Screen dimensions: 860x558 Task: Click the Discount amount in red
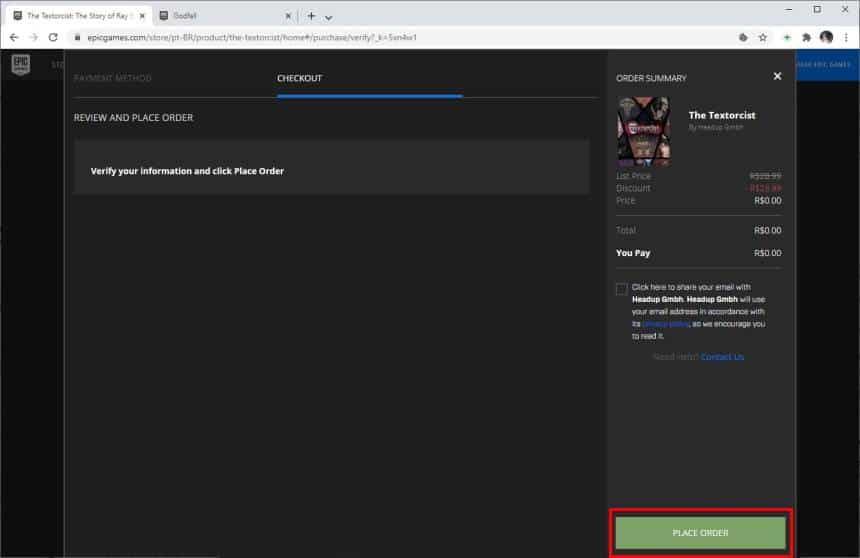click(765, 188)
